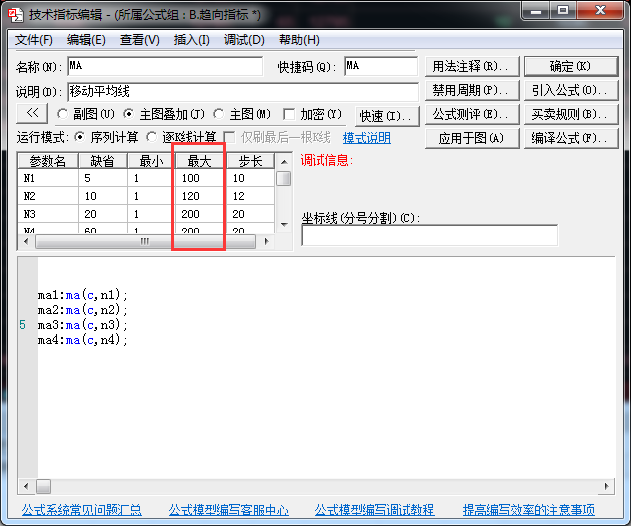
Task: Open the 文件(F) menu
Action: [34, 40]
